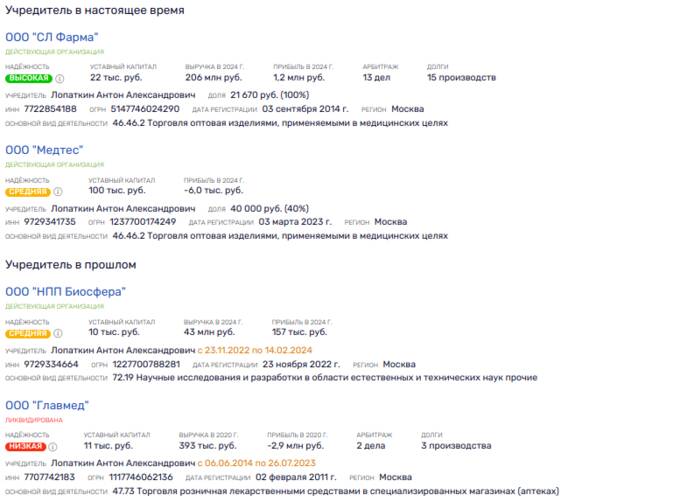Click info icon next to ВЫСОКАЯ badge

(60, 78)
